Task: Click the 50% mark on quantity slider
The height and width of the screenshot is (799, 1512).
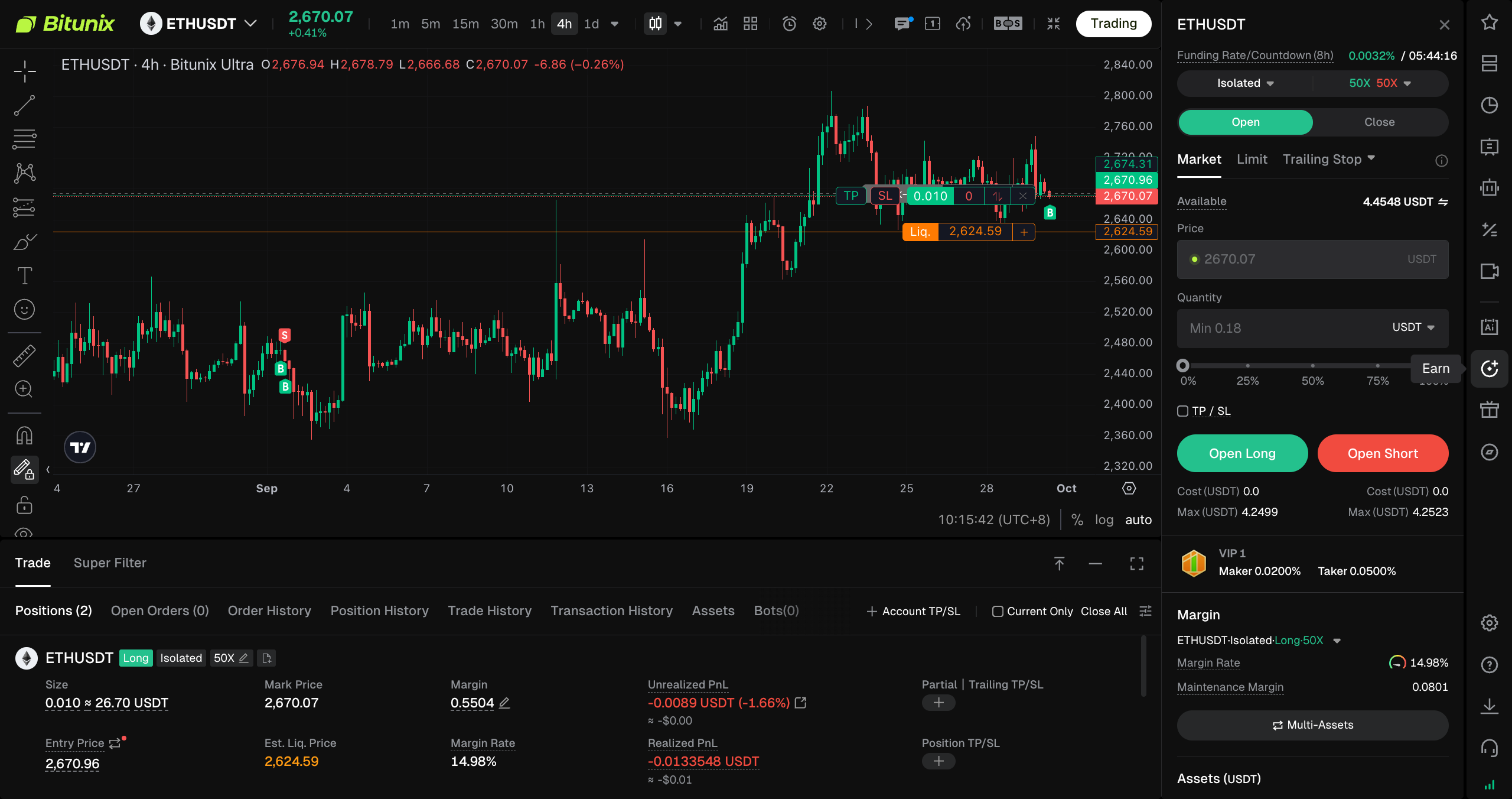Action: coord(1312,366)
